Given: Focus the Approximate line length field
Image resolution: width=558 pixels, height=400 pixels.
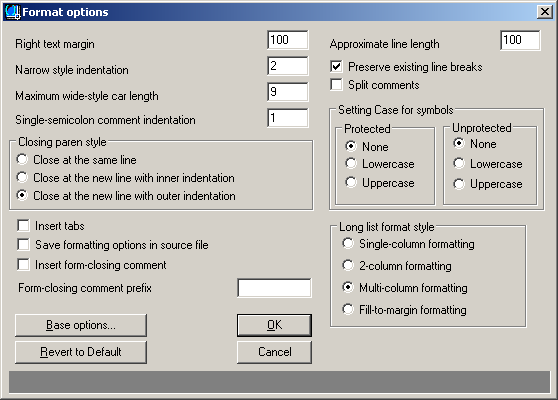Looking at the screenshot, I should tap(520, 40).
